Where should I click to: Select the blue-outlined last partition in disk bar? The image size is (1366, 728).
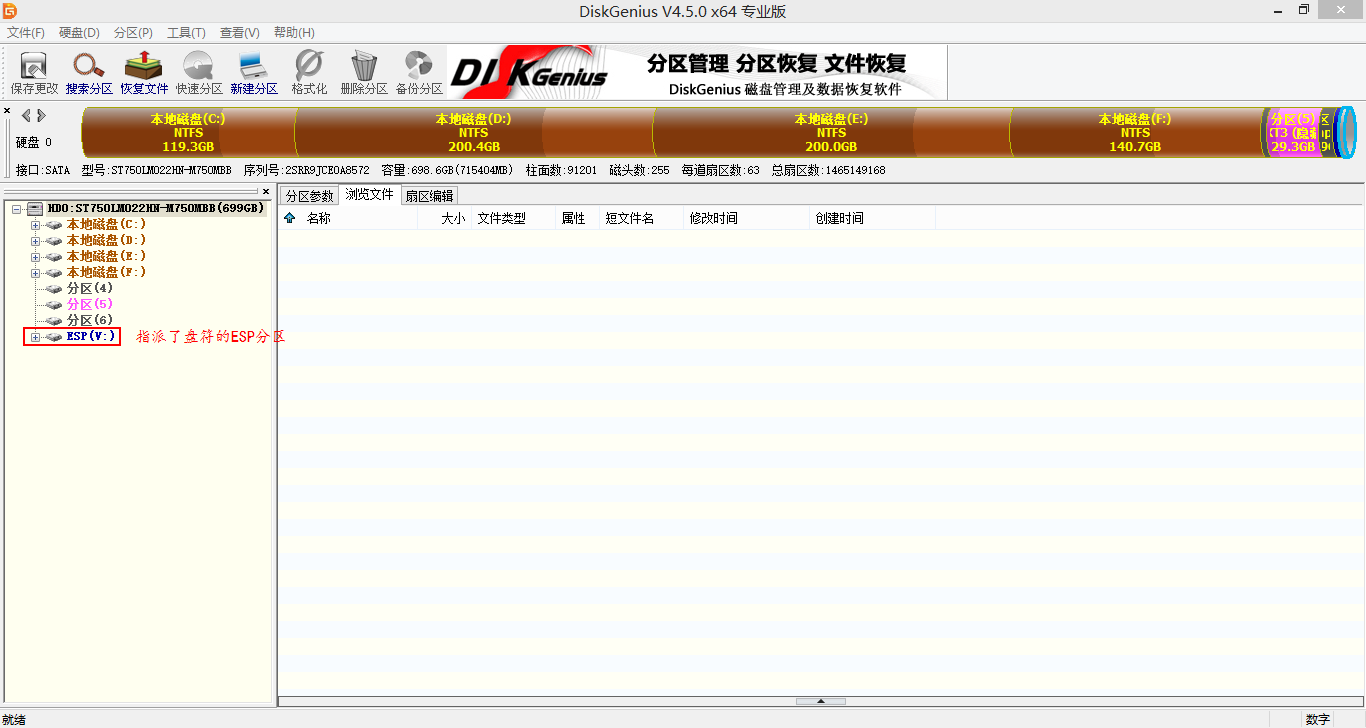[x=1346, y=132]
